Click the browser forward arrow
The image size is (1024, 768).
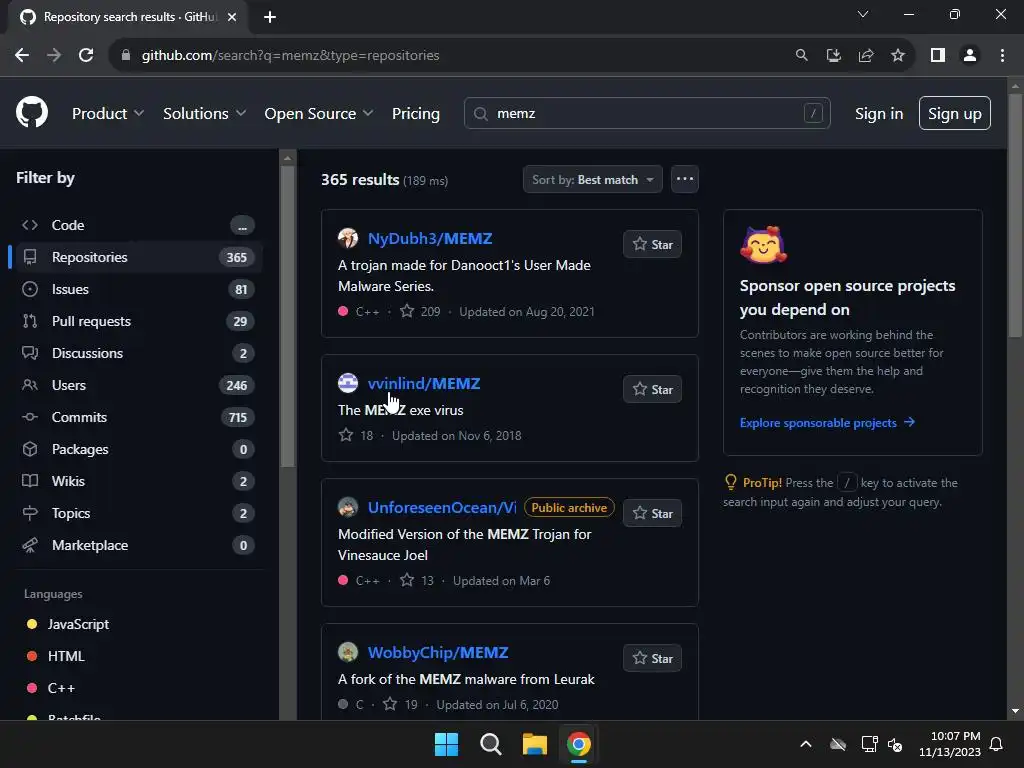(x=54, y=56)
